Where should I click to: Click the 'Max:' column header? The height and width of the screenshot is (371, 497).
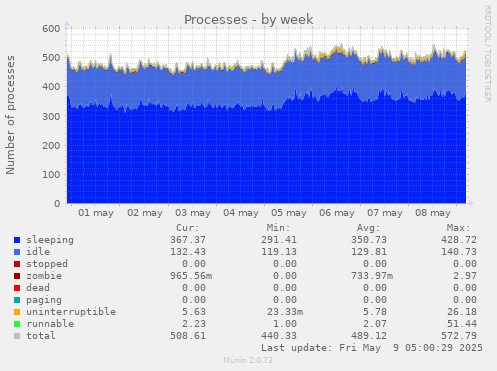(x=459, y=228)
